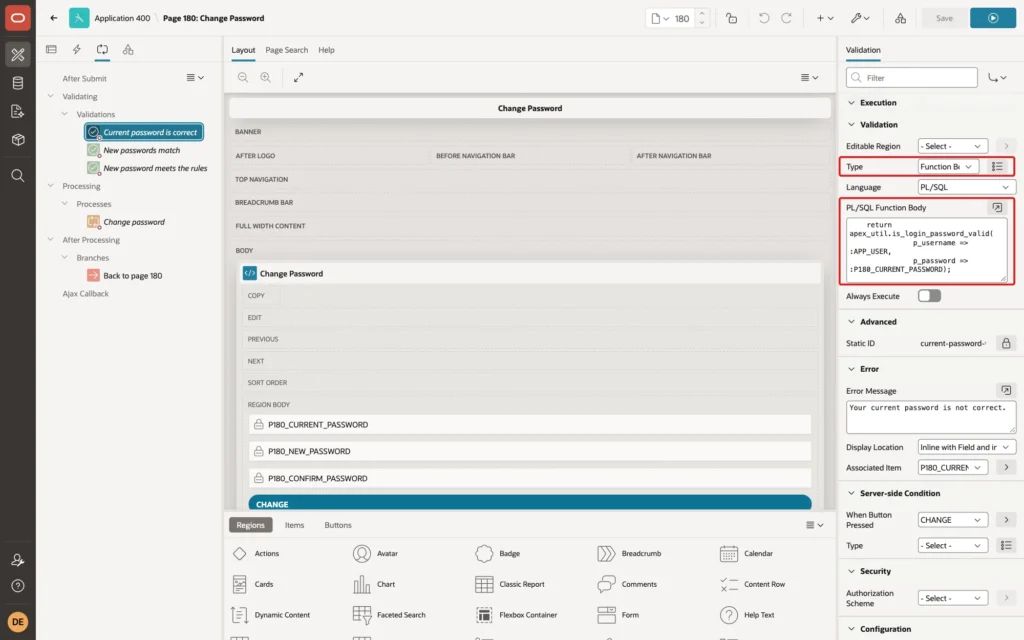Select P180_NEW_PASSWORD item in layout
1024x640 pixels.
(x=530, y=451)
